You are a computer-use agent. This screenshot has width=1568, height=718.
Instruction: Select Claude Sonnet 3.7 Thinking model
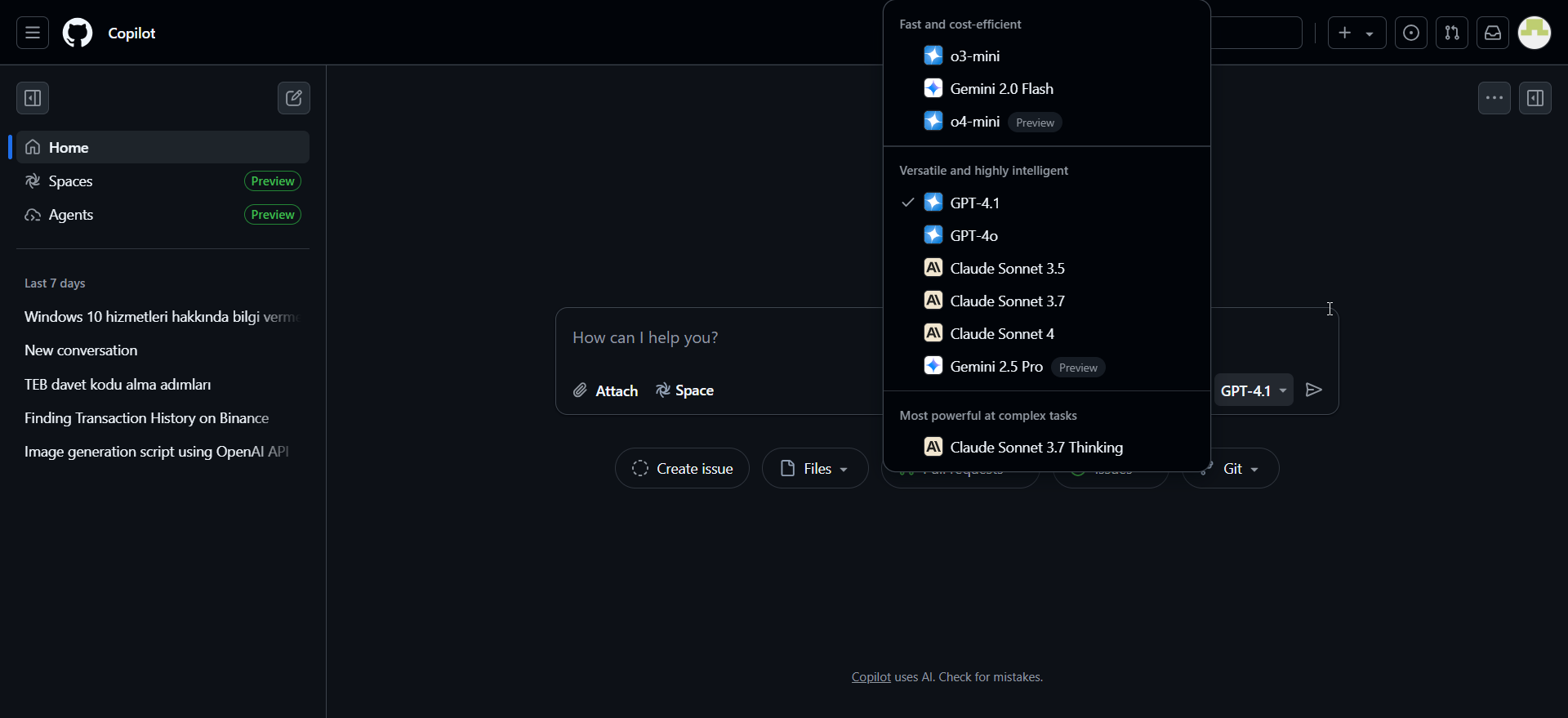click(1047, 447)
